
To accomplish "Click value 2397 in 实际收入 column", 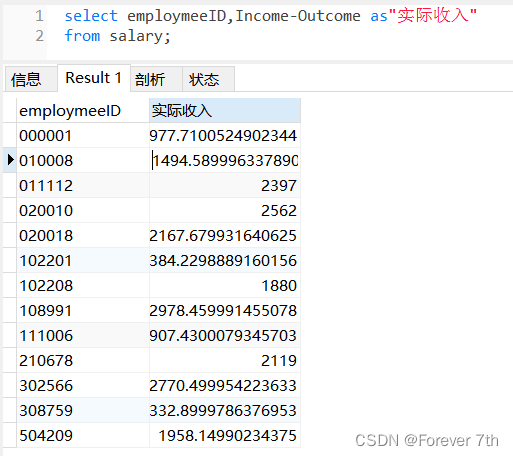I will (225, 185).
